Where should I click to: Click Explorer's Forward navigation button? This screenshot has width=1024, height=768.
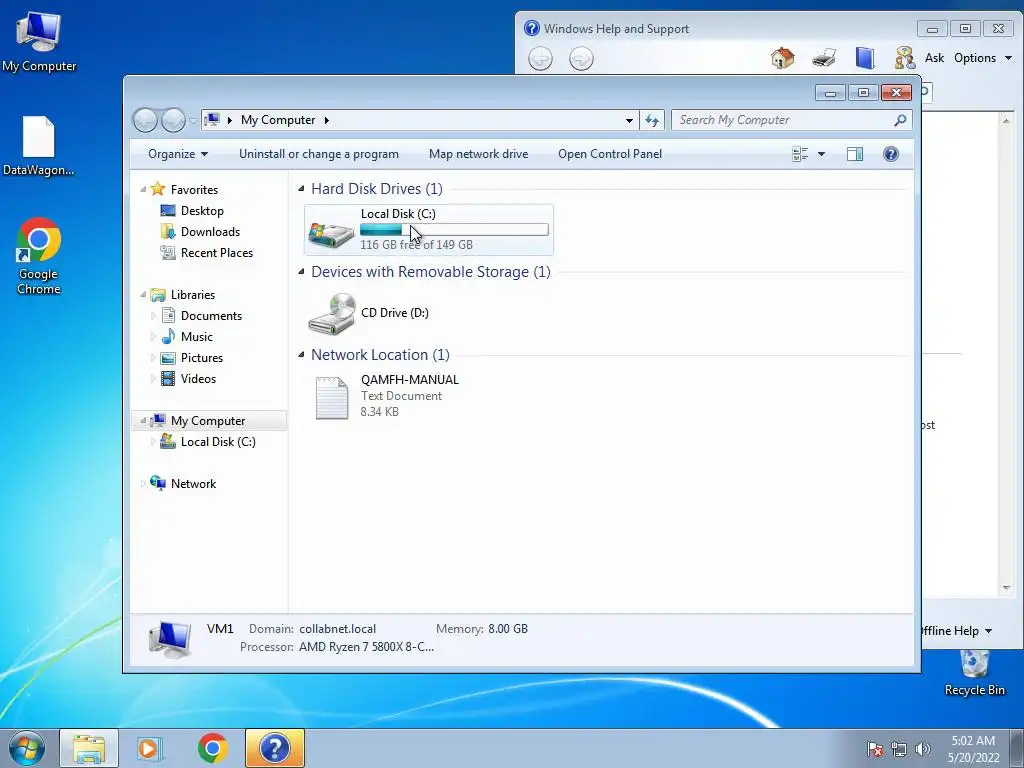[173, 120]
